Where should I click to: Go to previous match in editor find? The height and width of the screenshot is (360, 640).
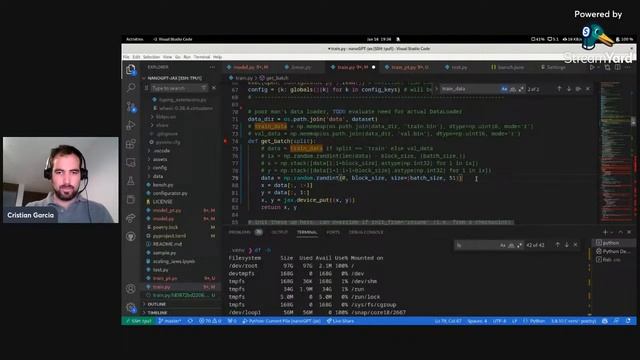(x=559, y=89)
